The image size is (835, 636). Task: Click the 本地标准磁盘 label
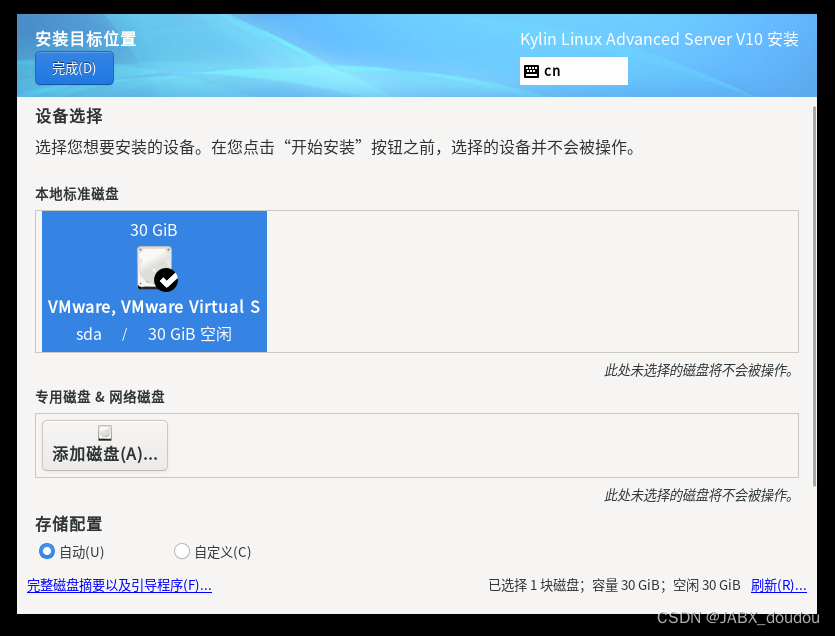tap(77, 194)
